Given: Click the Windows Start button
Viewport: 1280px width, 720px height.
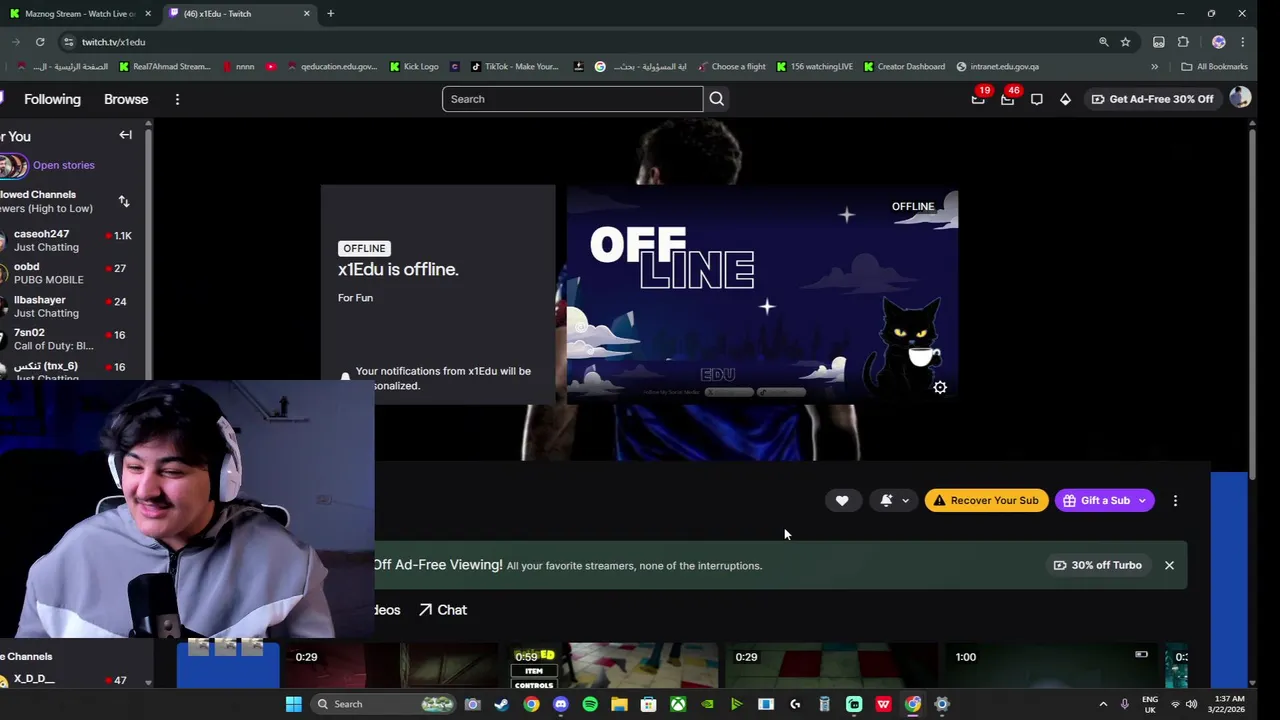Looking at the screenshot, I should coord(293,704).
